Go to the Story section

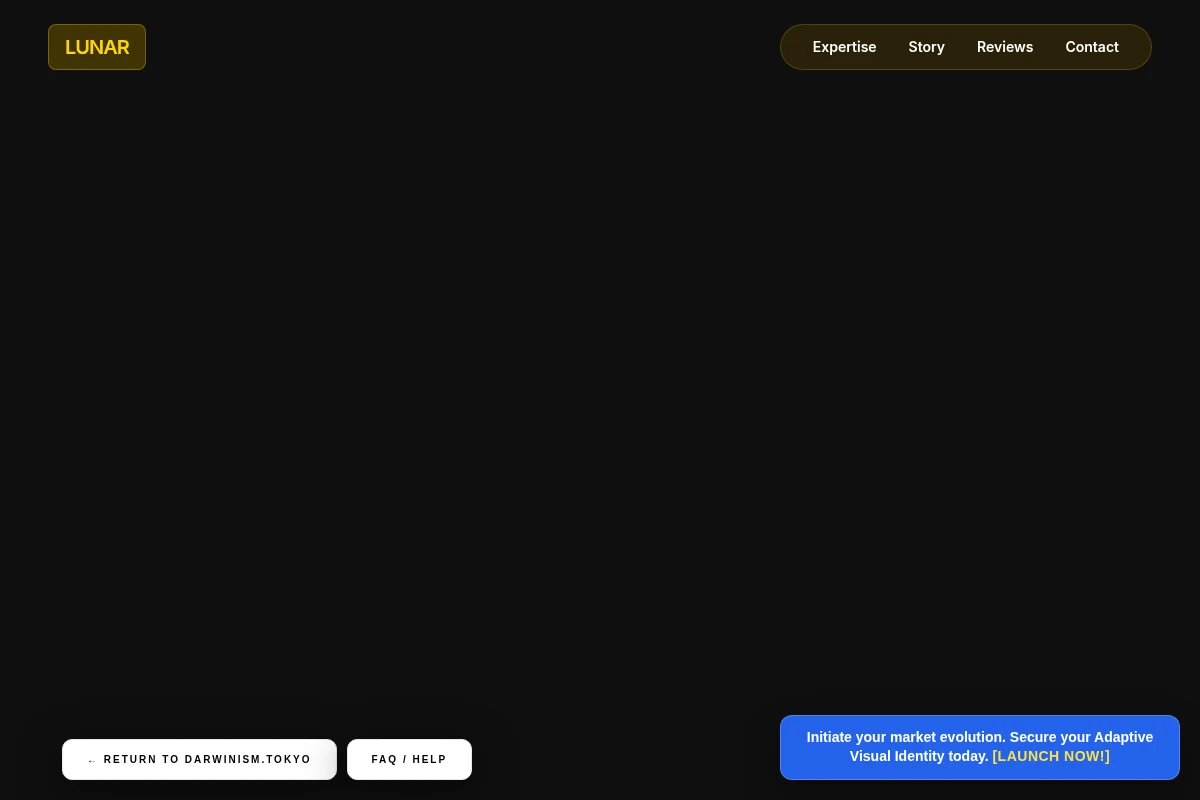(x=926, y=47)
